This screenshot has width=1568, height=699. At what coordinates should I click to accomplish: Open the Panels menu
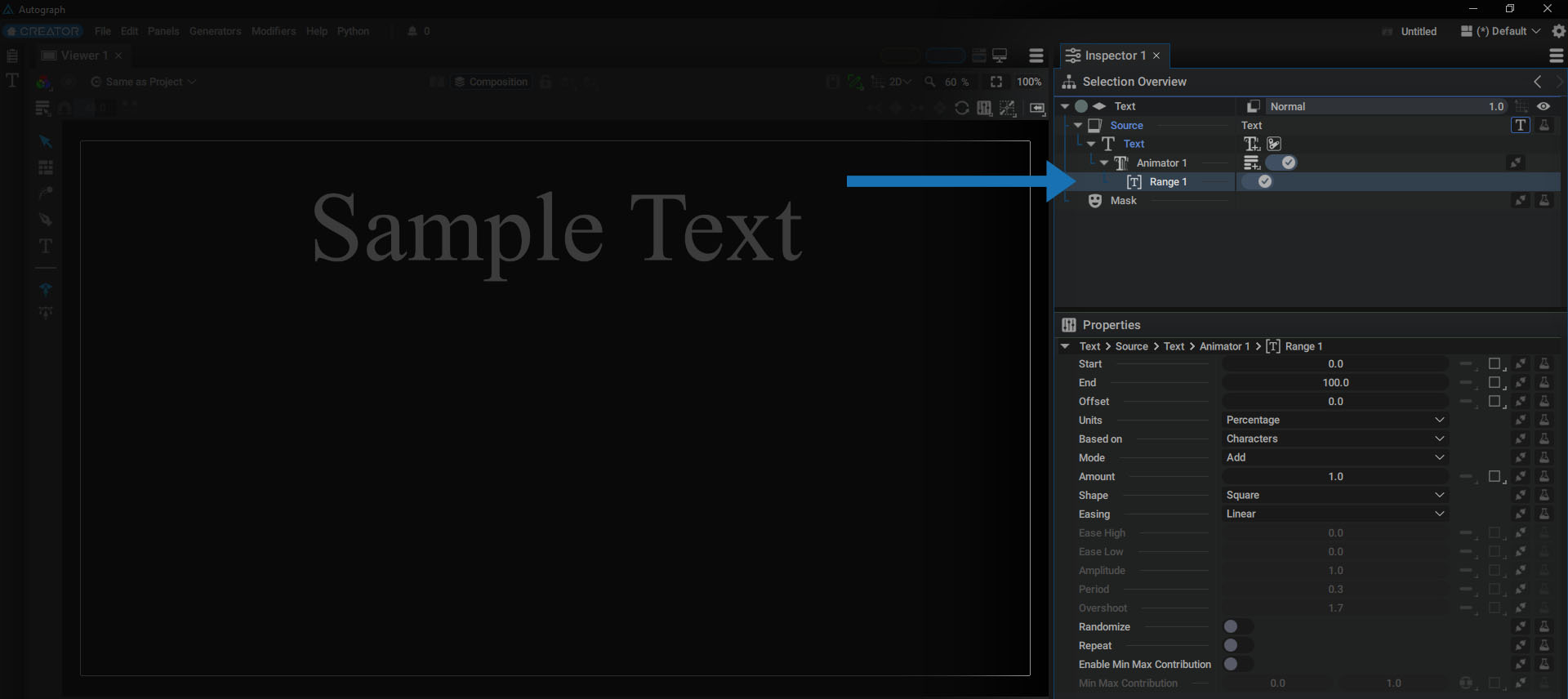pyautogui.click(x=163, y=31)
